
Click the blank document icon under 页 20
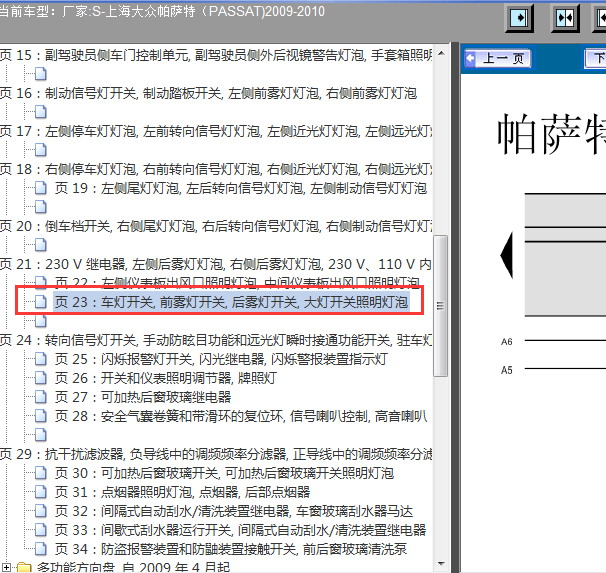point(40,245)
